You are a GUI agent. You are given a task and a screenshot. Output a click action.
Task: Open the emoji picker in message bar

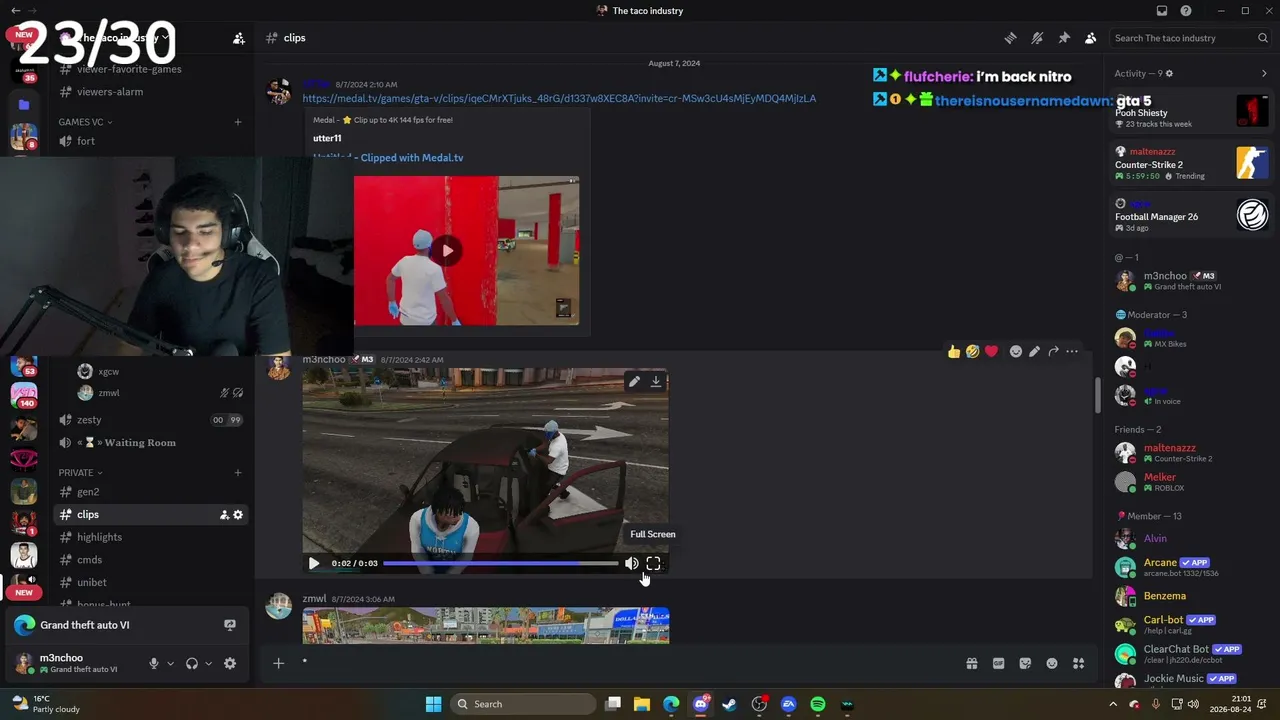tap(1052, 663)
